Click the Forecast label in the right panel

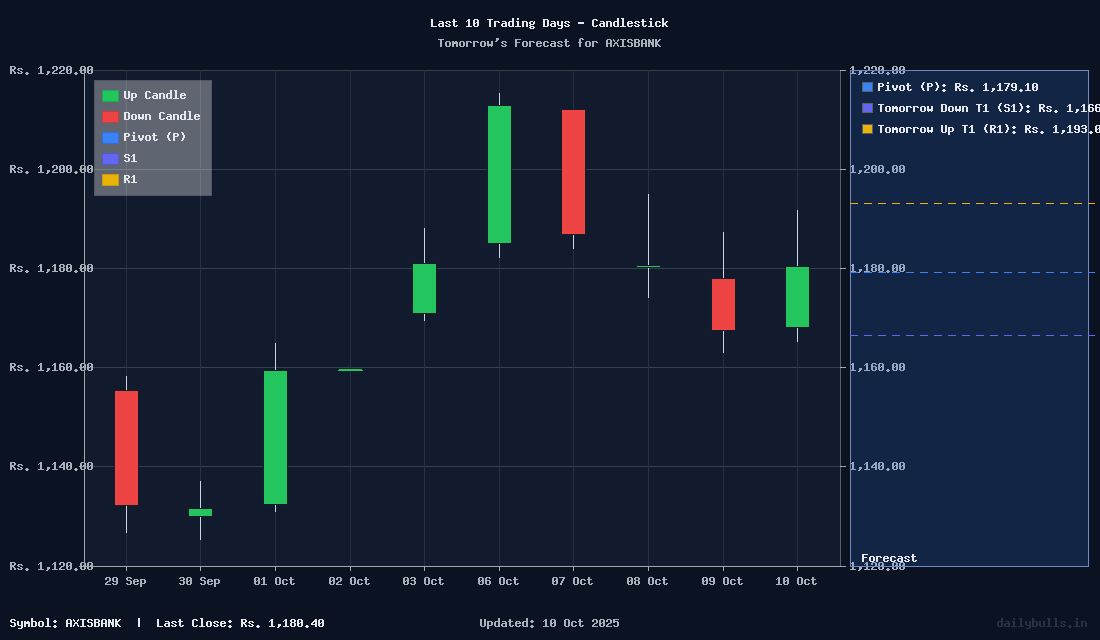[888, 559]
